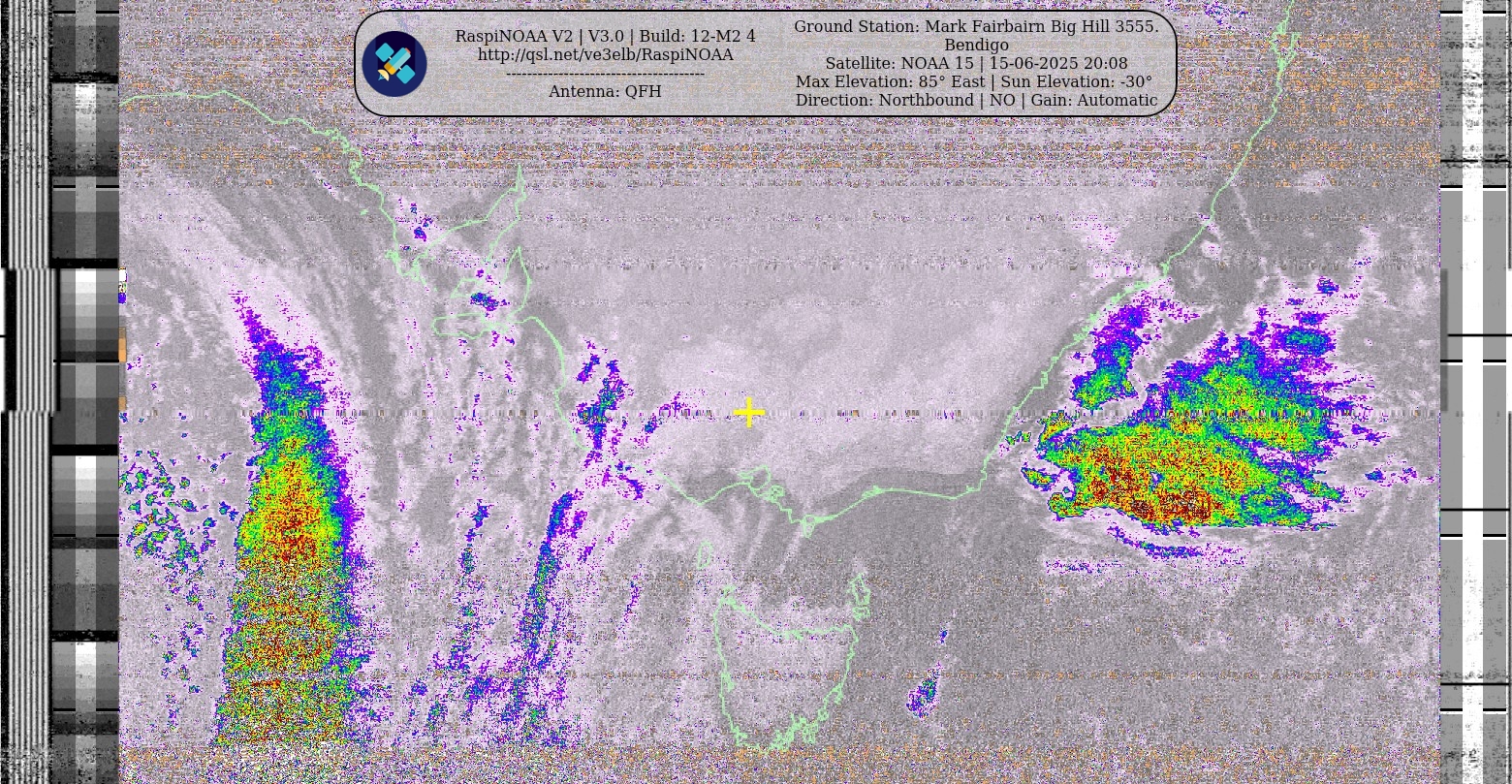The image size is (1512, 784).
Task: Click the small purple cloud southeast of Tasmania
Action: click(926, 690)
